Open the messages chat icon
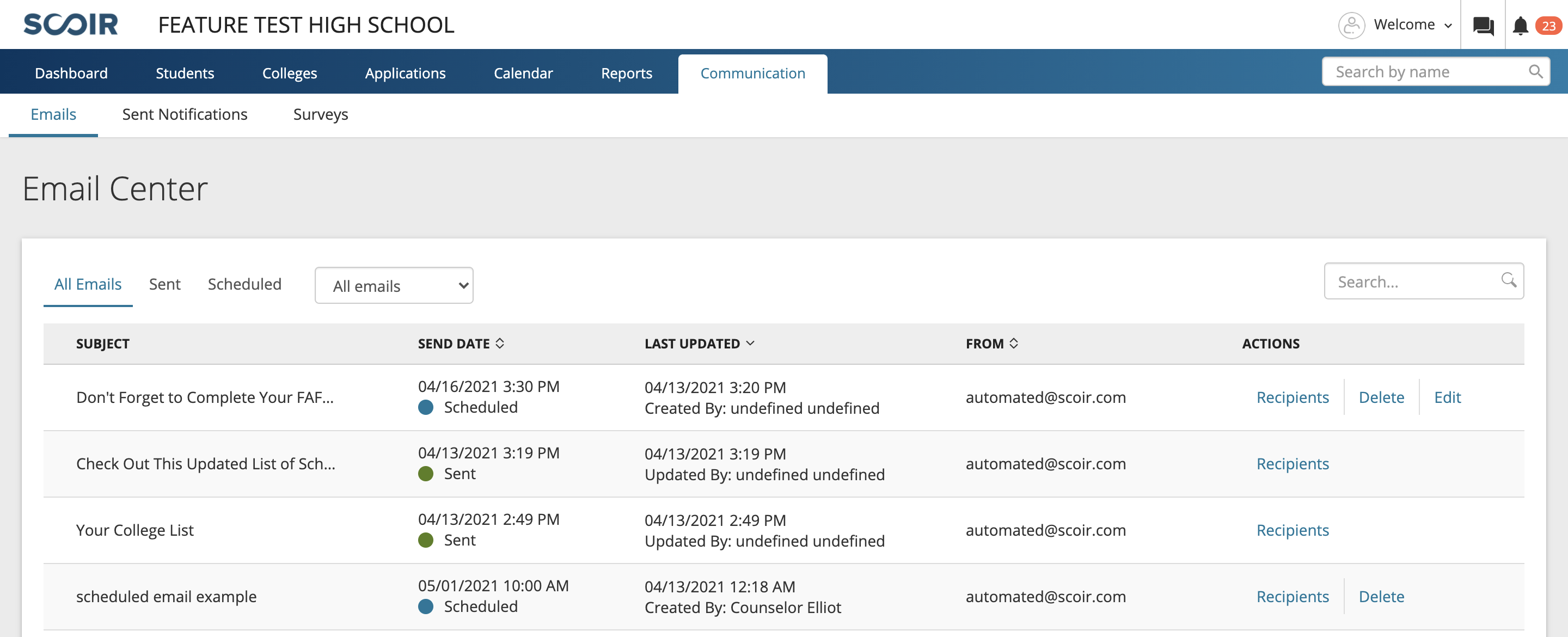The image size is (1568, 637). [x=1483, y=26]
